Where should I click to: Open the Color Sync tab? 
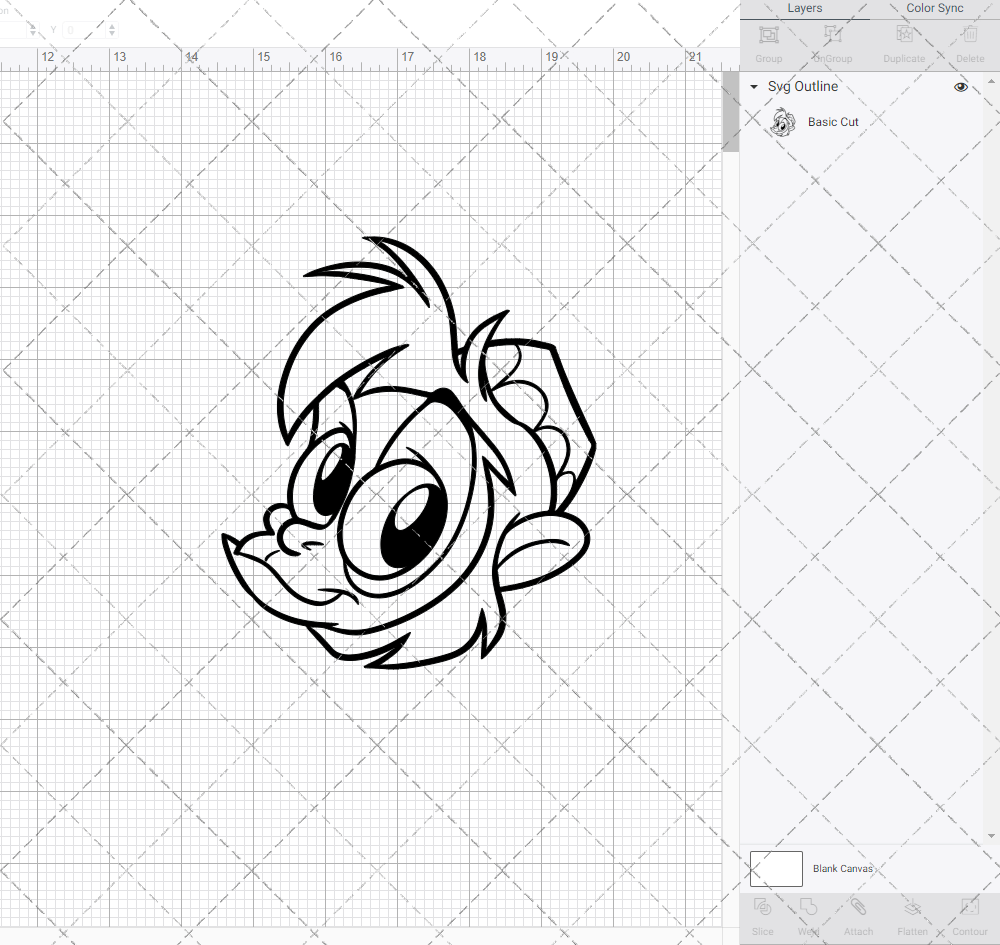tap(934, 8)
